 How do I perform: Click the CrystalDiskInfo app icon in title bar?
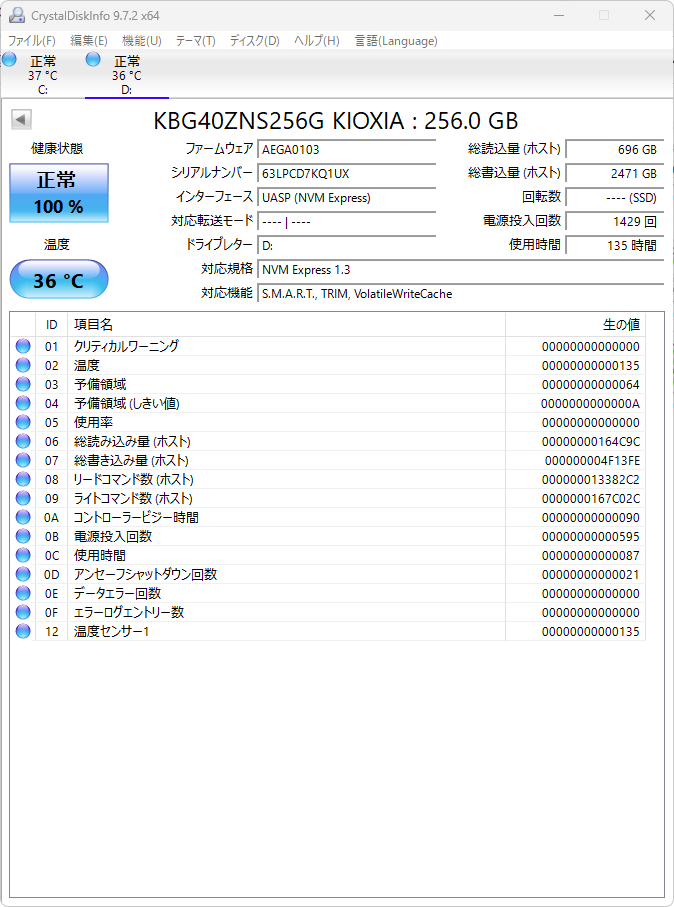[x=17, y=15]
